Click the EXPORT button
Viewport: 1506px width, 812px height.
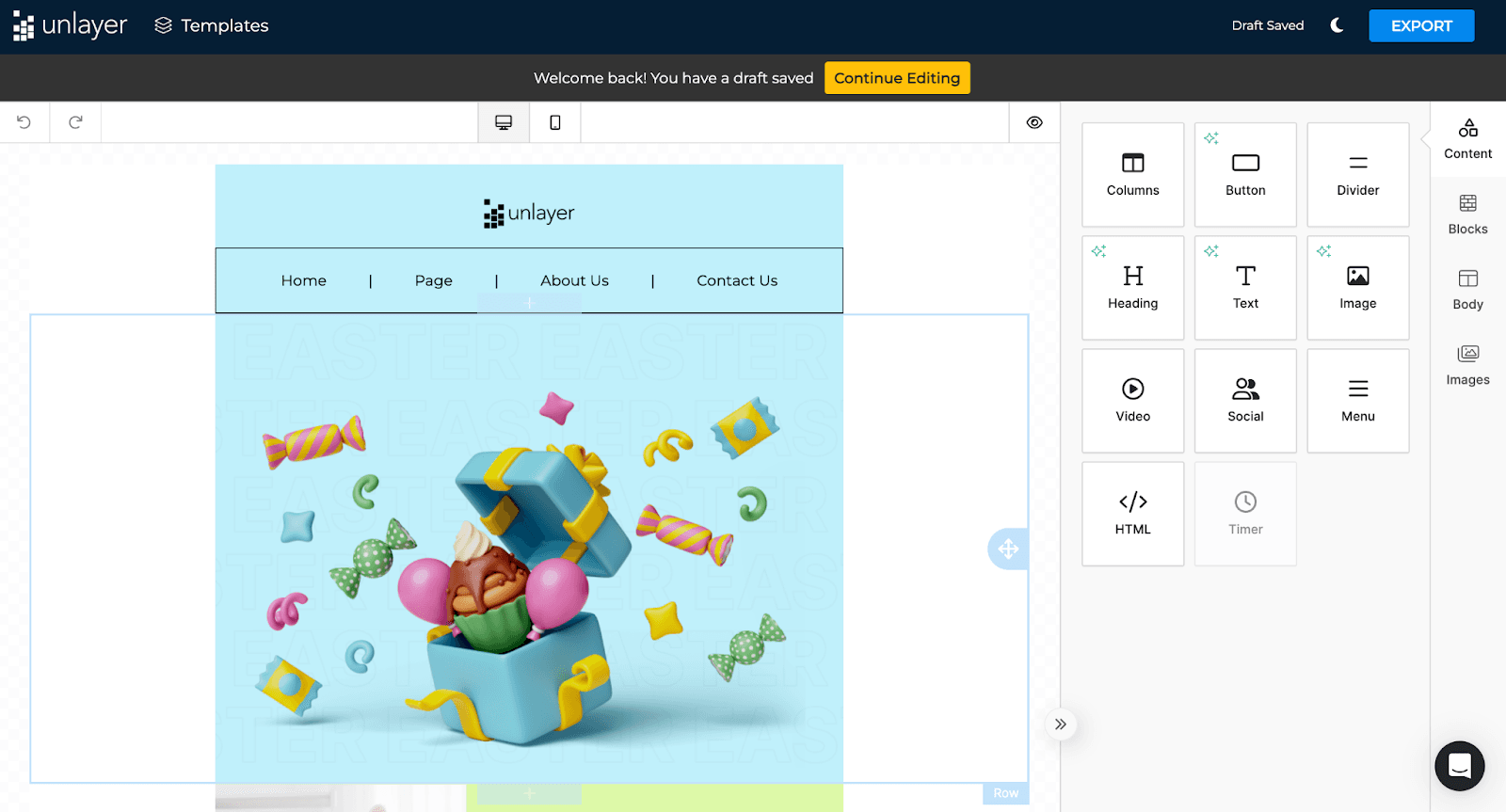tap(1421, 25)
